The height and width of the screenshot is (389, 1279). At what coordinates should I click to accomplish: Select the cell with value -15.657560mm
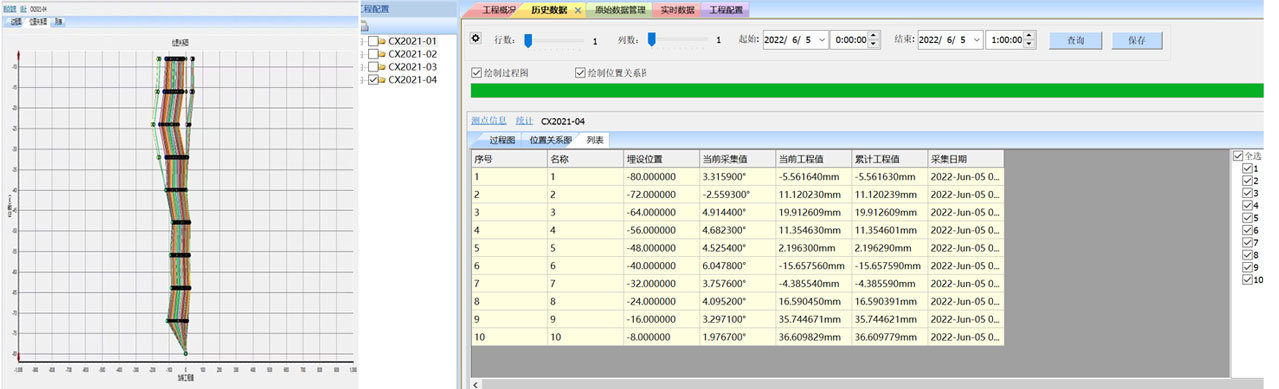812,265
